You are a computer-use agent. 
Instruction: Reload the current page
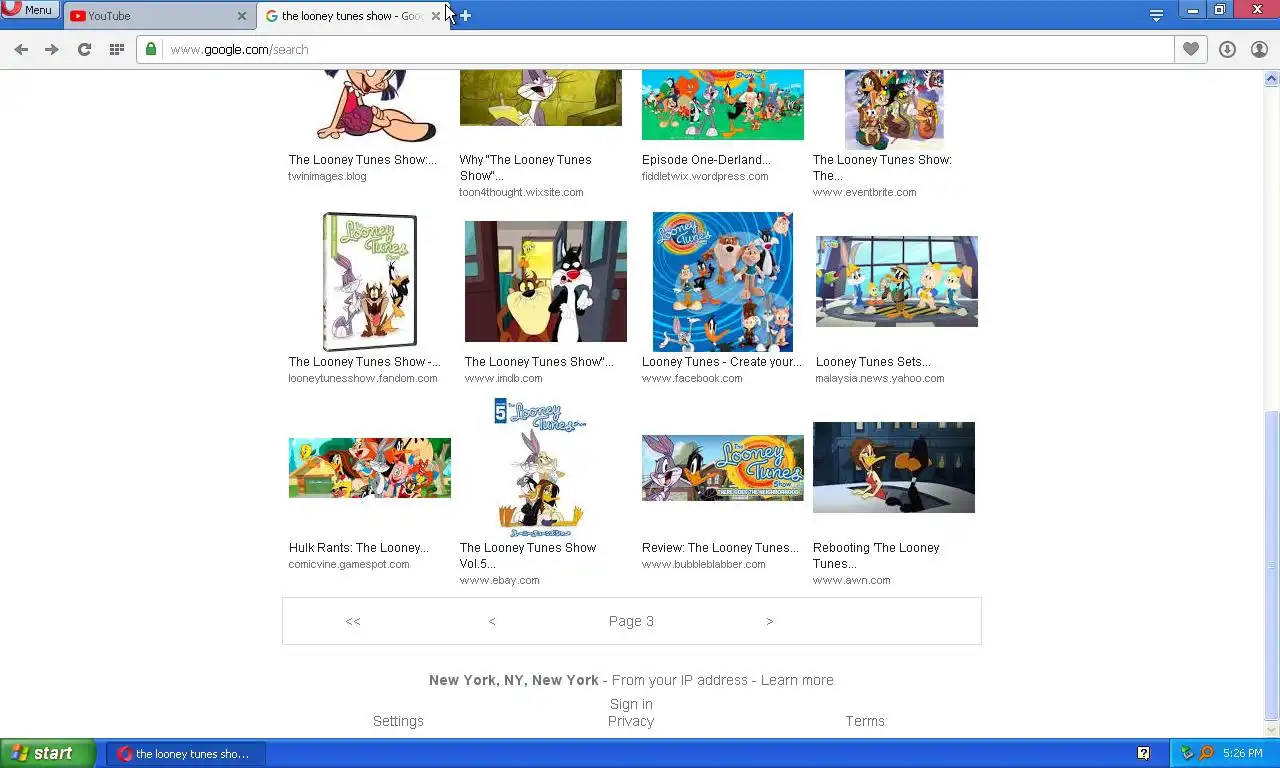(x=84, y=49)
